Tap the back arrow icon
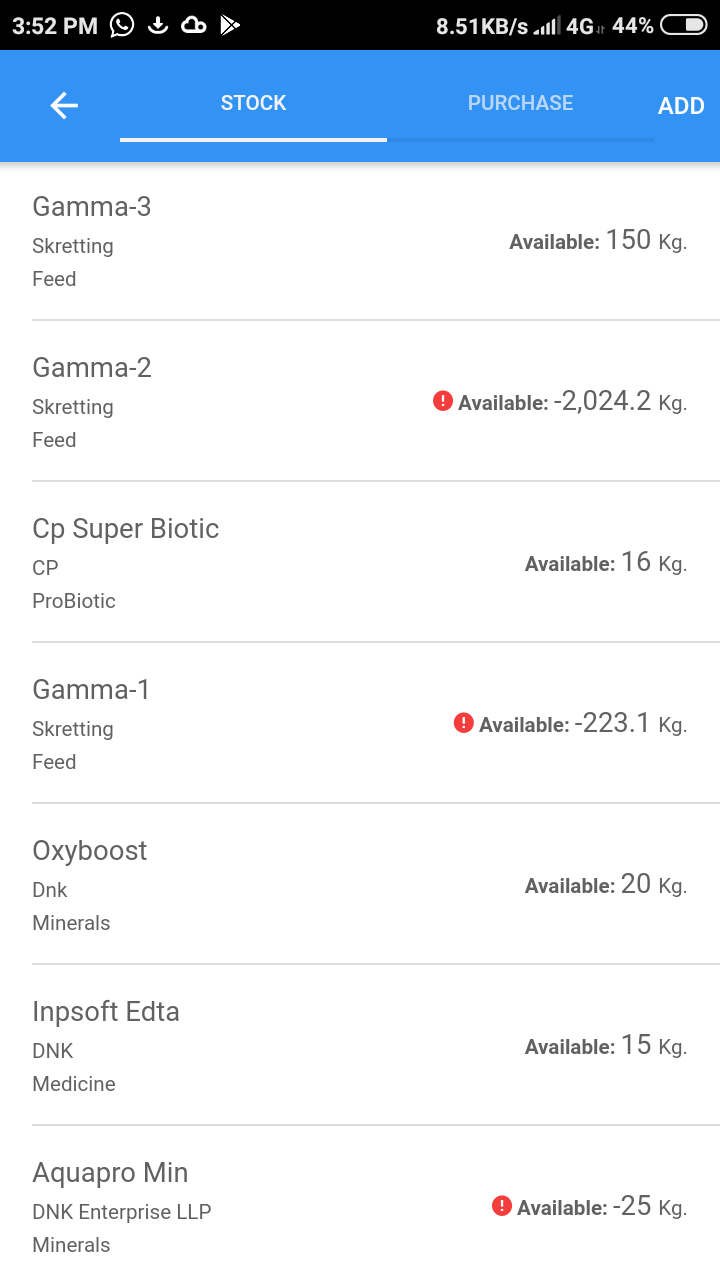720x1280 pixels. [x=64, y=105]
